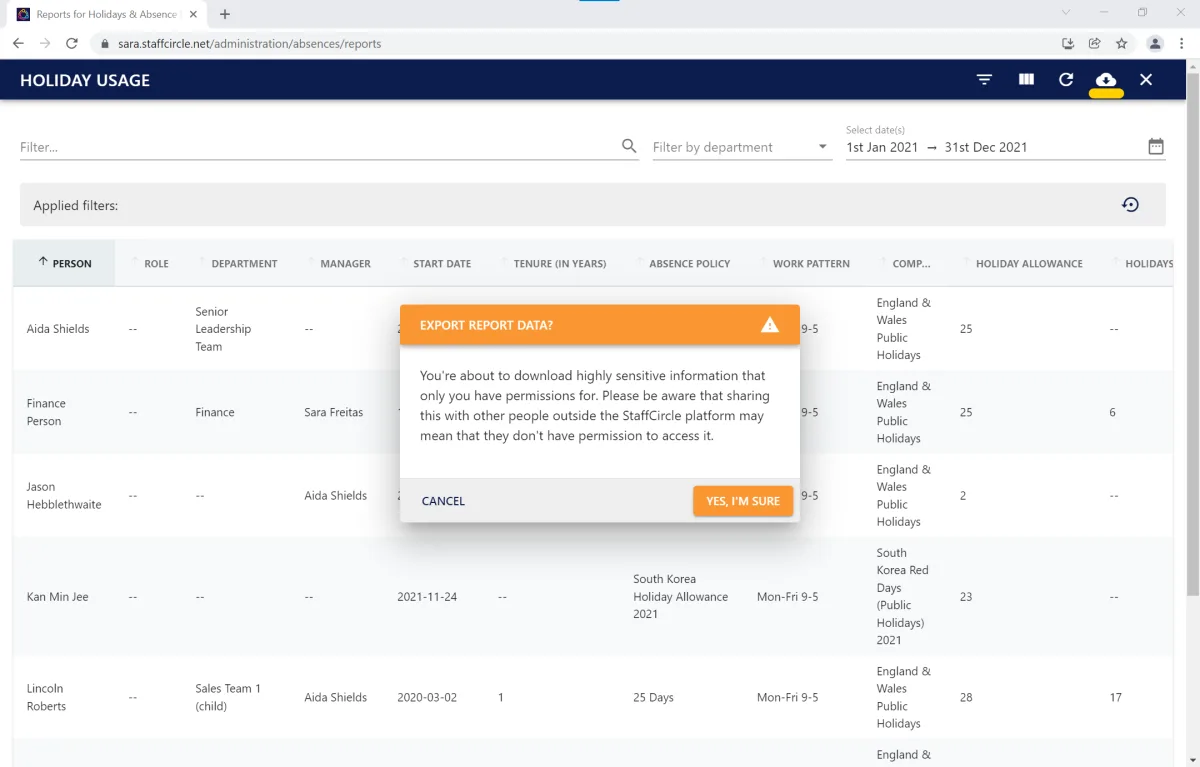Sort by Role column header
Screen dimensions: 1200x767
pos(156,264)
